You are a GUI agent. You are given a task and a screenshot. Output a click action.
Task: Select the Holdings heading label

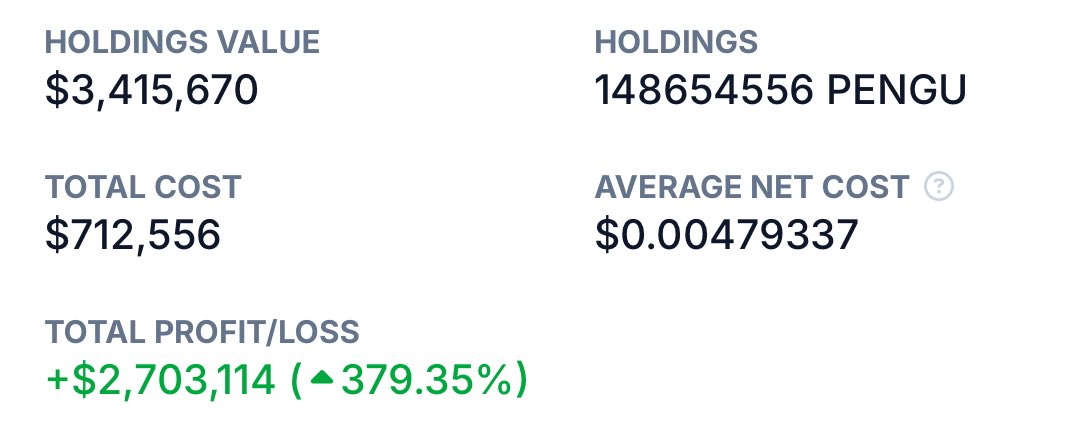point(676,42)
